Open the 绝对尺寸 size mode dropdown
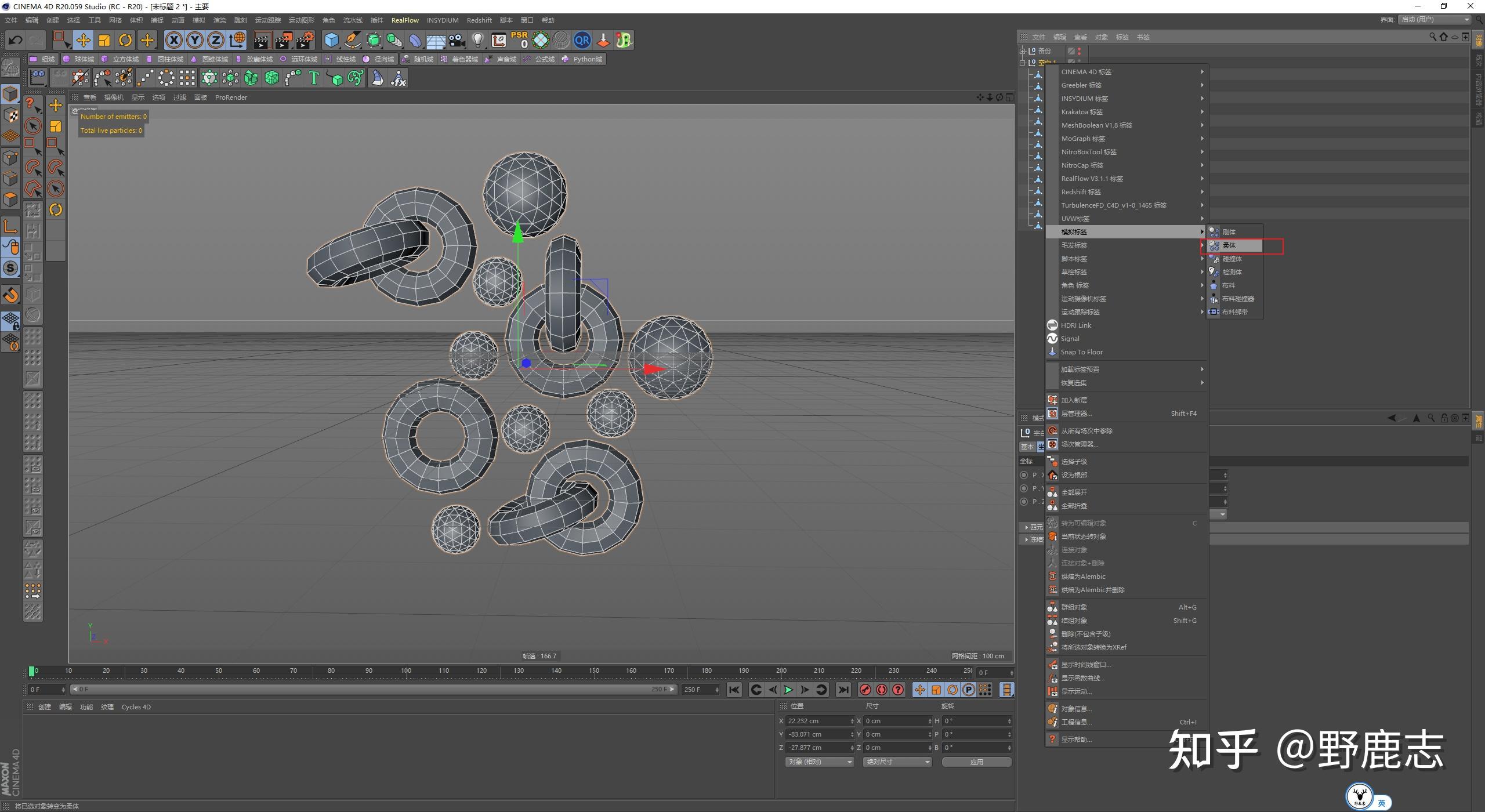Viewport: 1485px width, 812px height. tap(897, 762)
